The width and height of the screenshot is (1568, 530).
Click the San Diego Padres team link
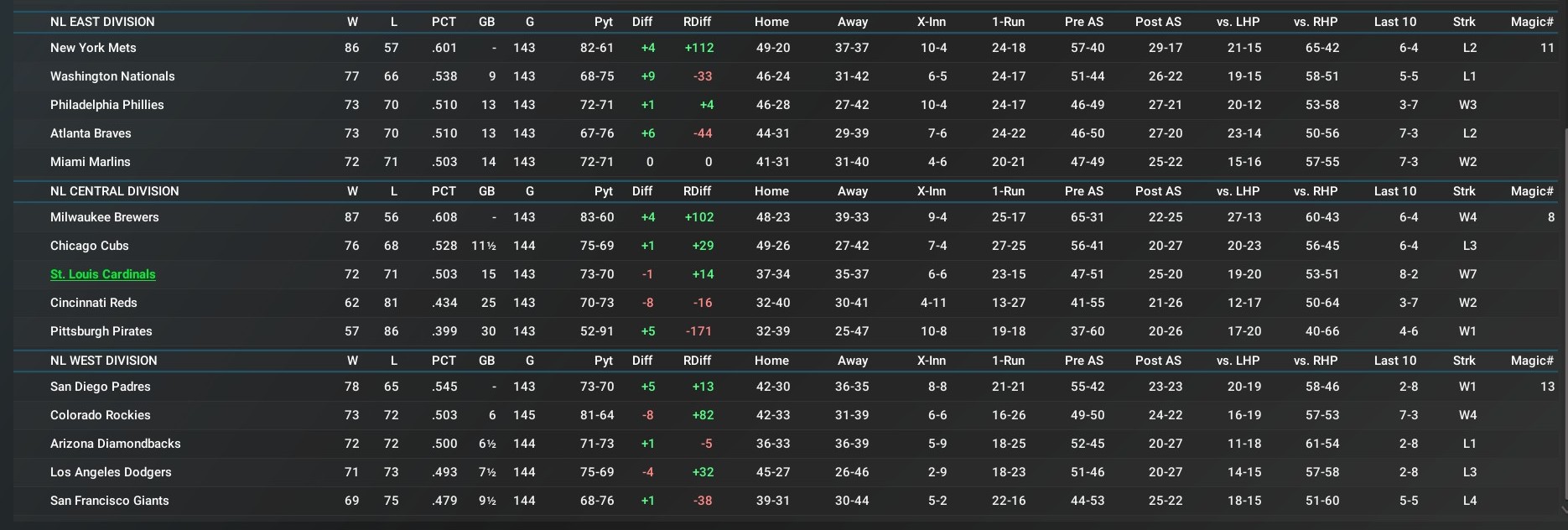(x=101, y=387)
